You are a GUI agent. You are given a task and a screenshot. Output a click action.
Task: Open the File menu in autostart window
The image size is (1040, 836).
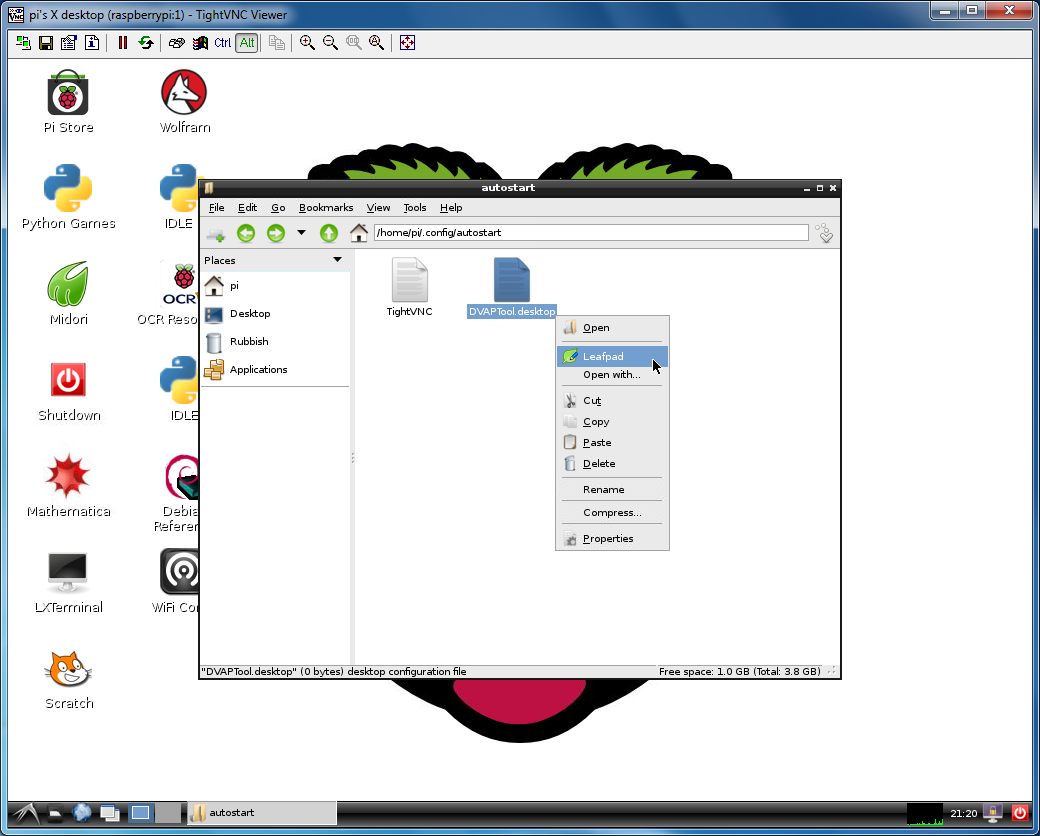pyautogui.click(x=217, y=208)
